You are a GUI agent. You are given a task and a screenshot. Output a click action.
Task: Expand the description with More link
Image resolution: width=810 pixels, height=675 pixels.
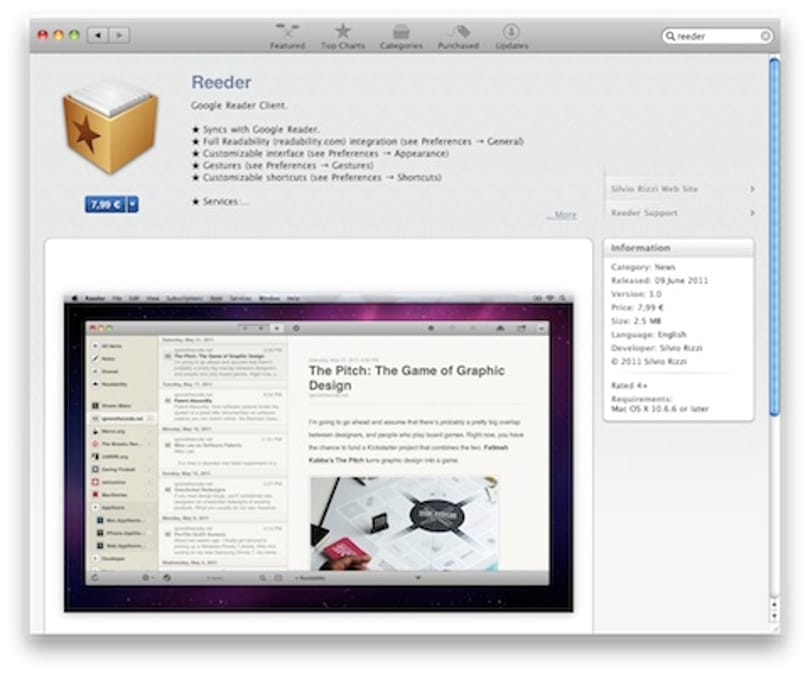click(563, 215)
